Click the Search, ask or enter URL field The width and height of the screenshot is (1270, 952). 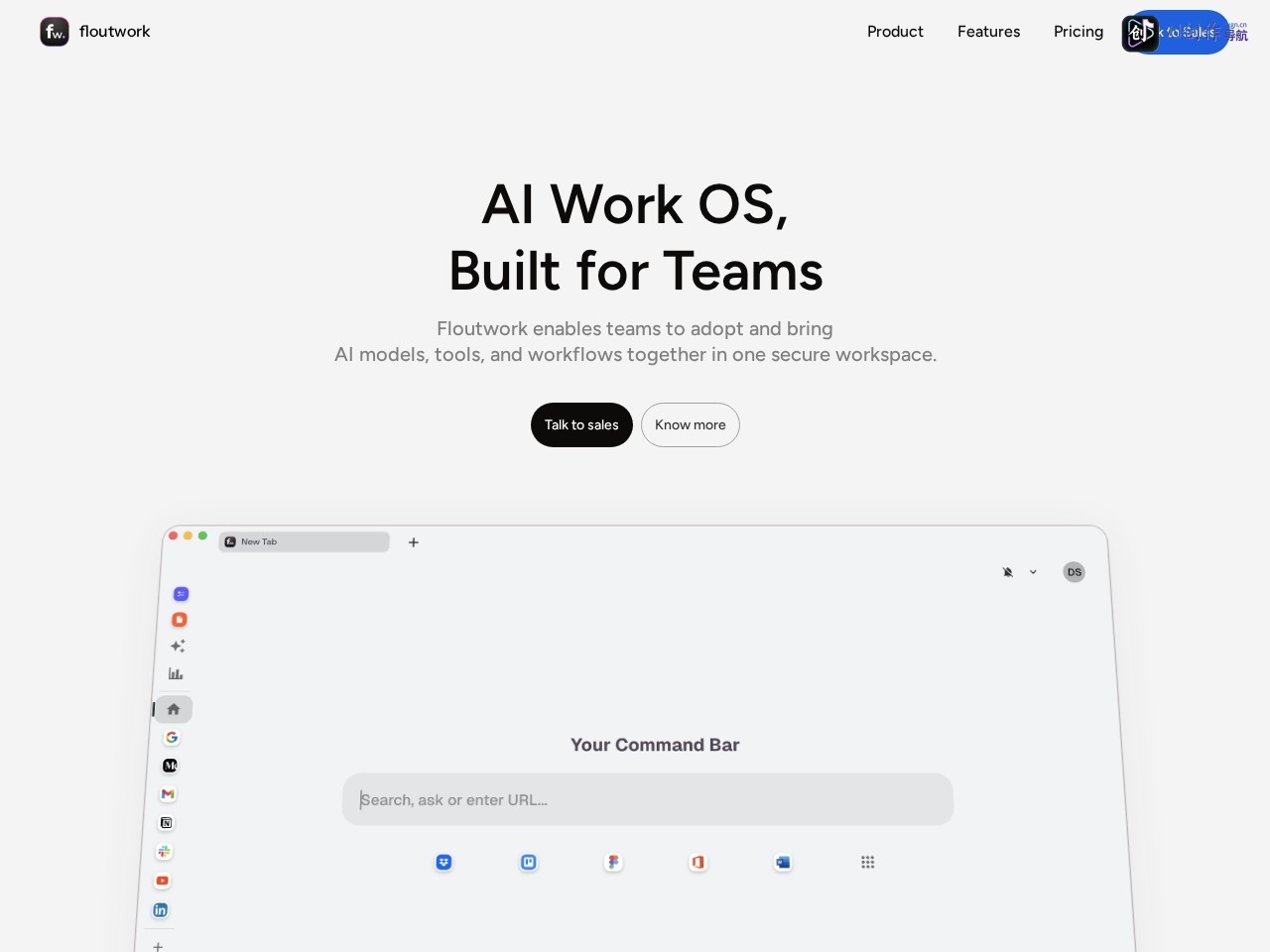[x=648, y=799]
